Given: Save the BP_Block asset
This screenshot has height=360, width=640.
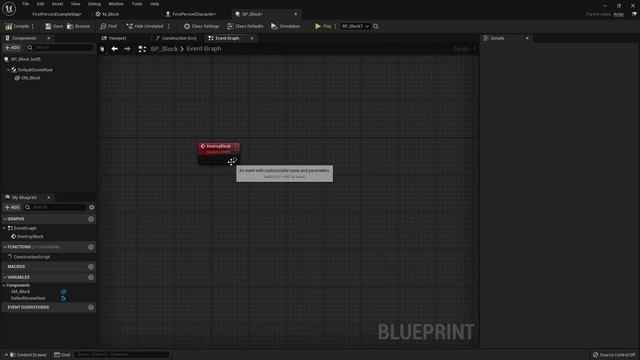Looking at the screenshot, I should [54, 26].
